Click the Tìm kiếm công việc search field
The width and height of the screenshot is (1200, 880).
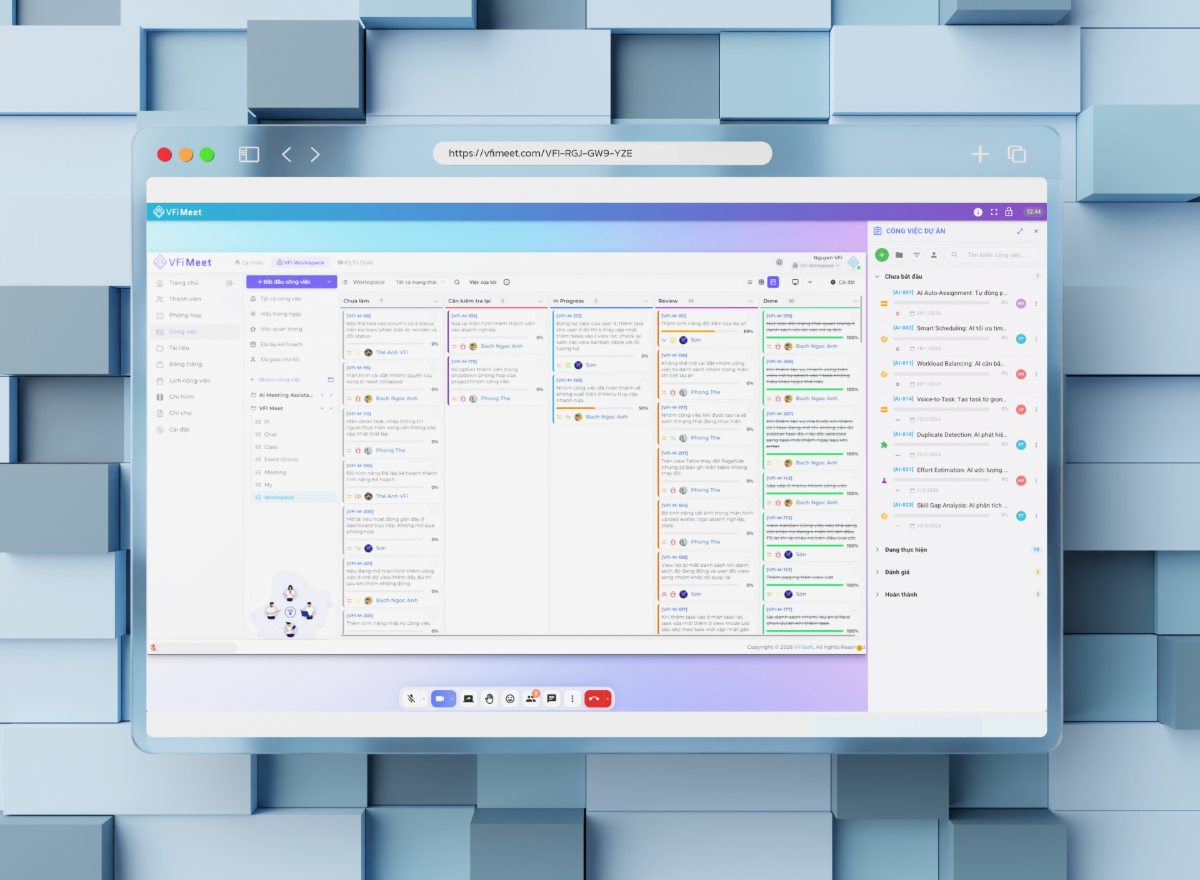tap(992, 255)
